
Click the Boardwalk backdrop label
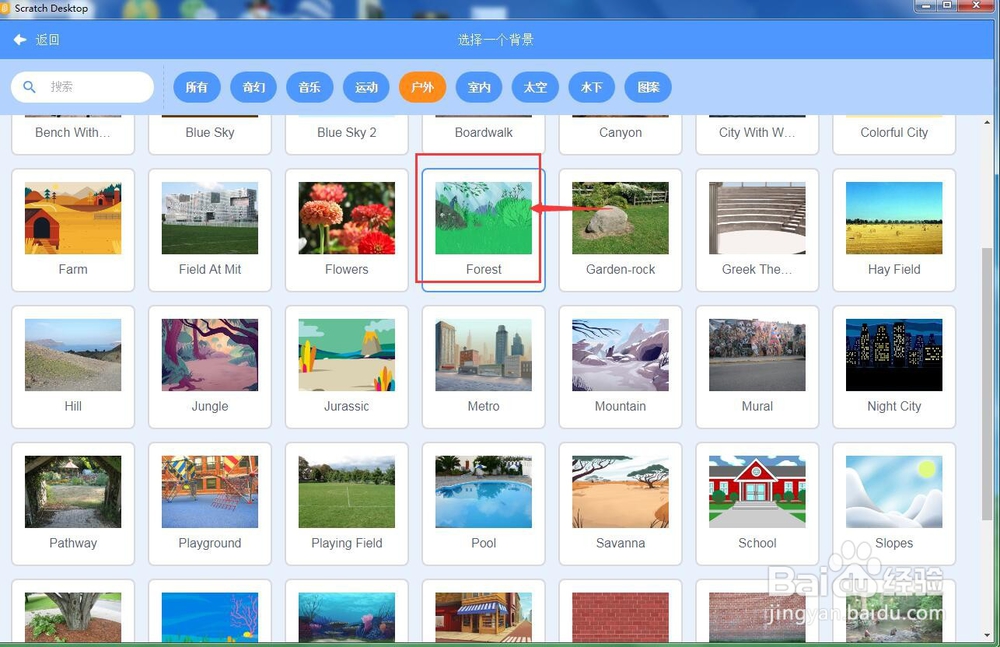click(483, 133)
